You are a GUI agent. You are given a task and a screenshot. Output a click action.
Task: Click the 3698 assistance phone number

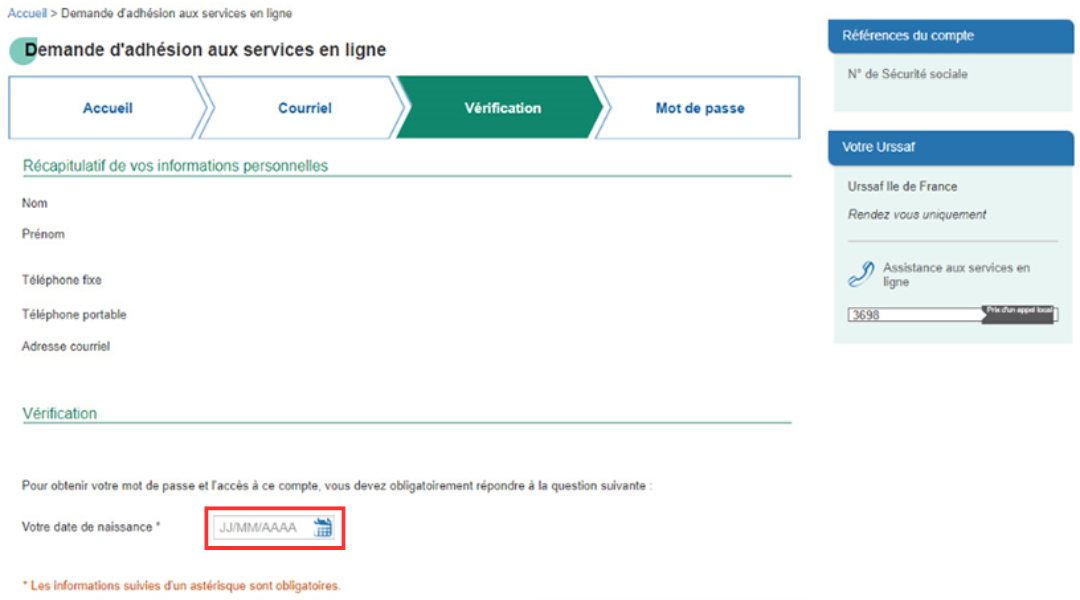[866, 315]
